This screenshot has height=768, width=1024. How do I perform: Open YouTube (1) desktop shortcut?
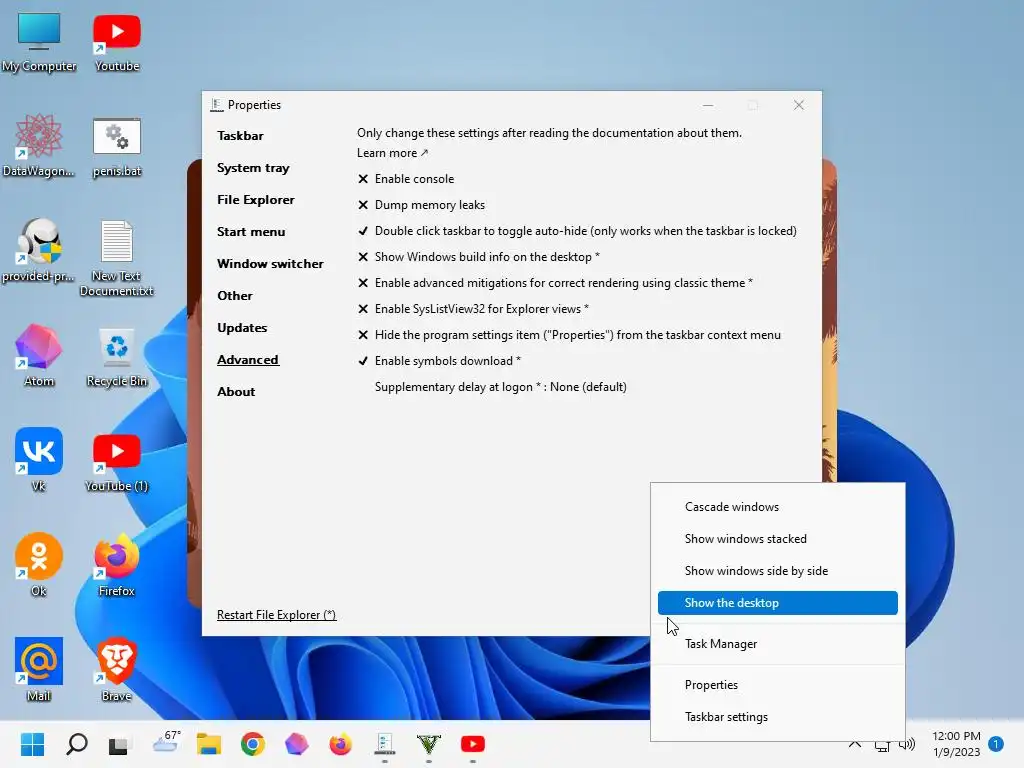117,462
